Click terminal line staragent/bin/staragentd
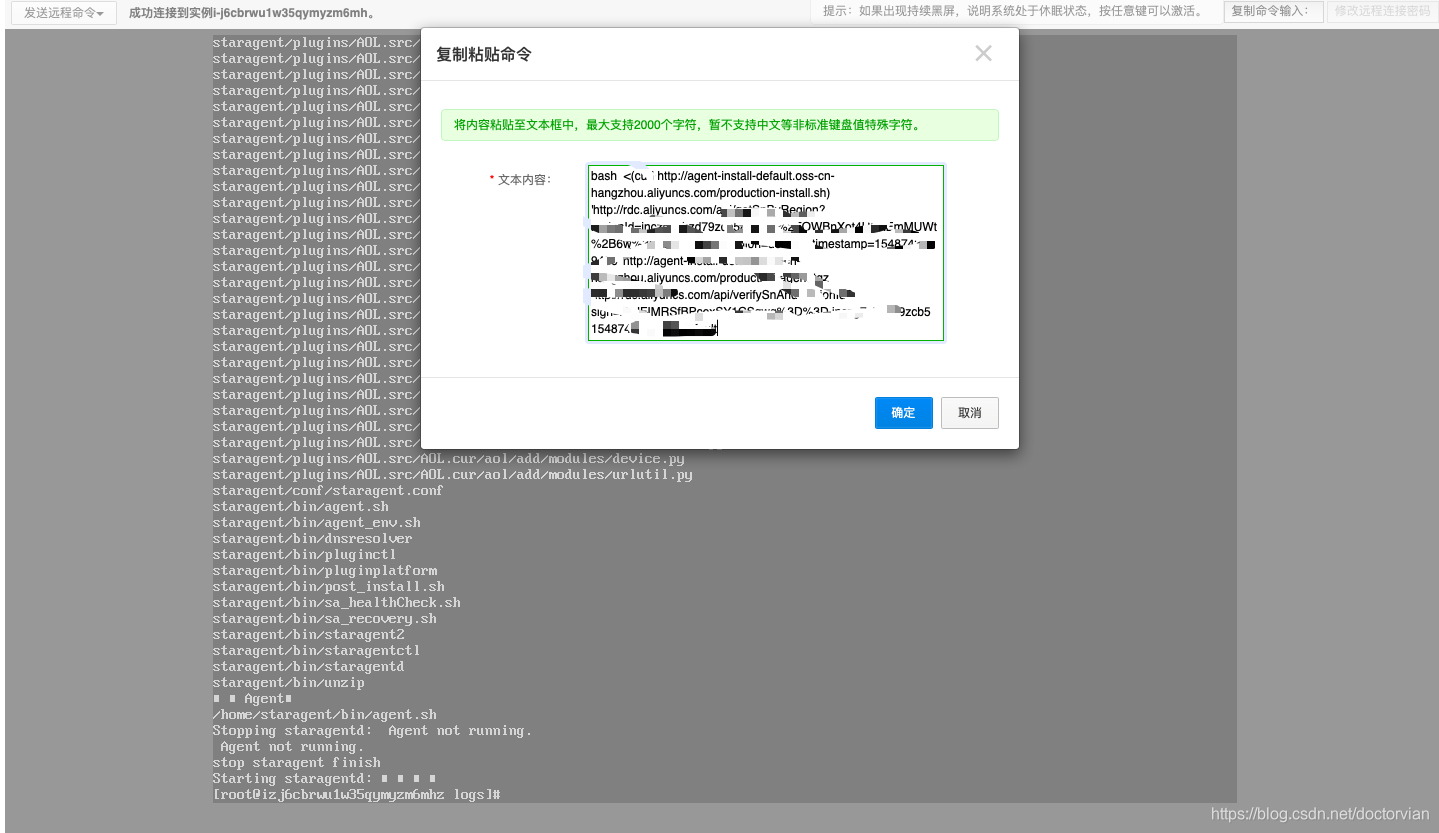 308,667
